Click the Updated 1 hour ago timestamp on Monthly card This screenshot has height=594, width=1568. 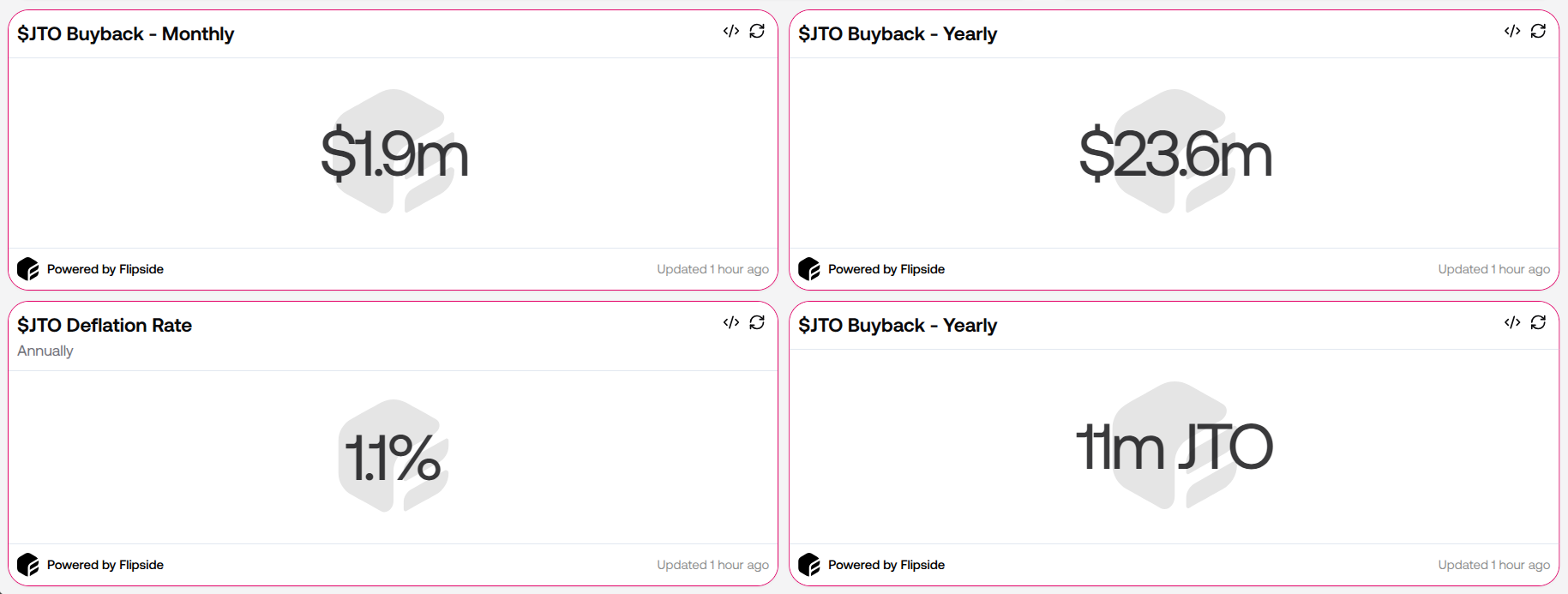(x=712, y=268)
